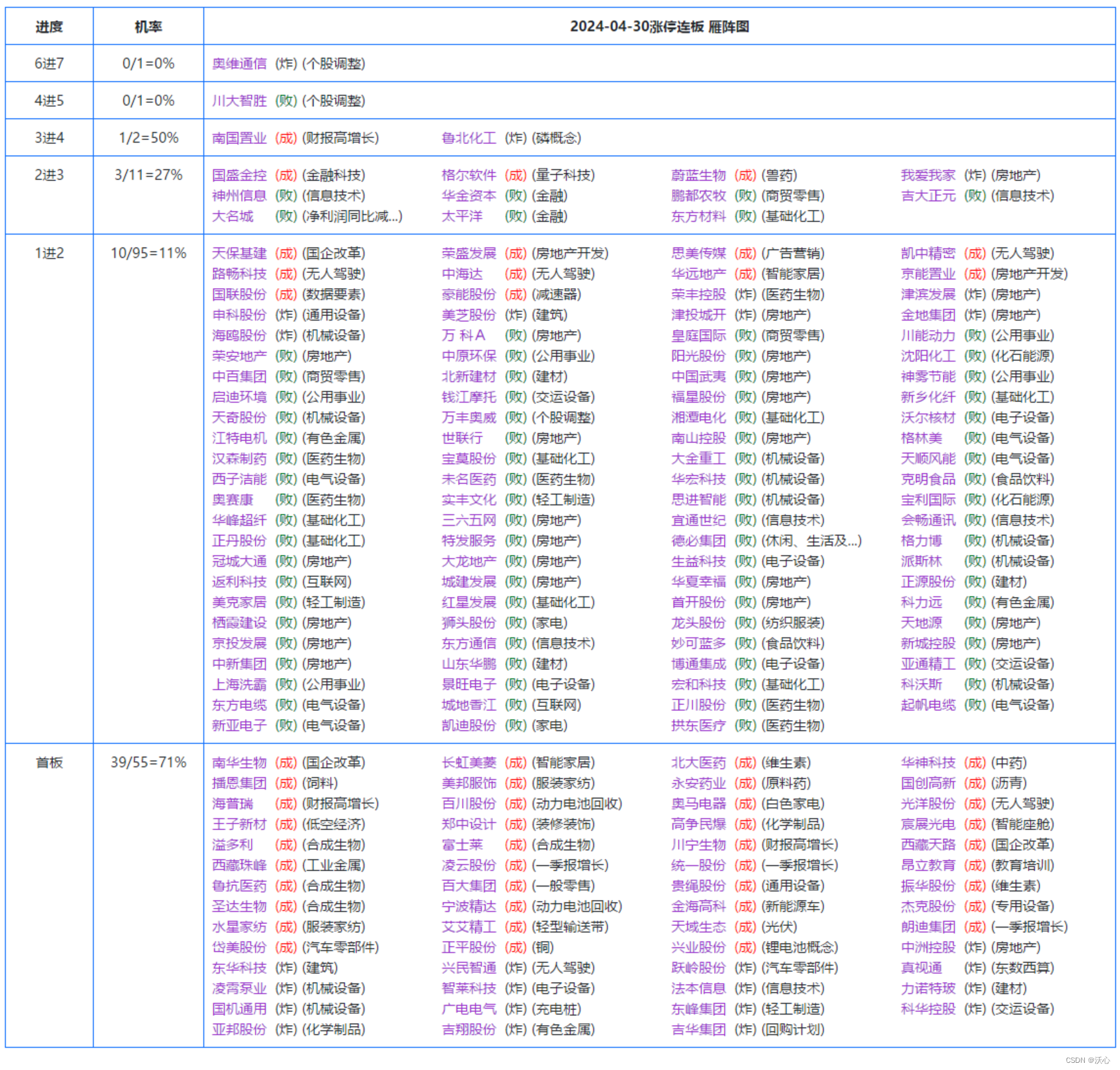This screenshot has height=1070, width=1120.
Task: Click the 北大医药 stock name
Action: [x=698, y=762]
